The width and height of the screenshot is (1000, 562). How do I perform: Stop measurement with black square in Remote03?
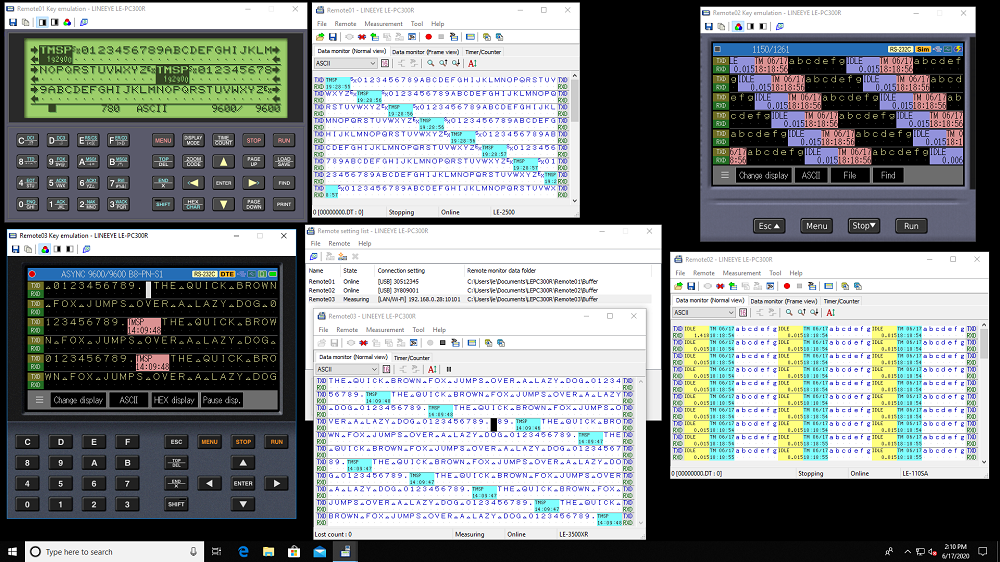point(443,343)
